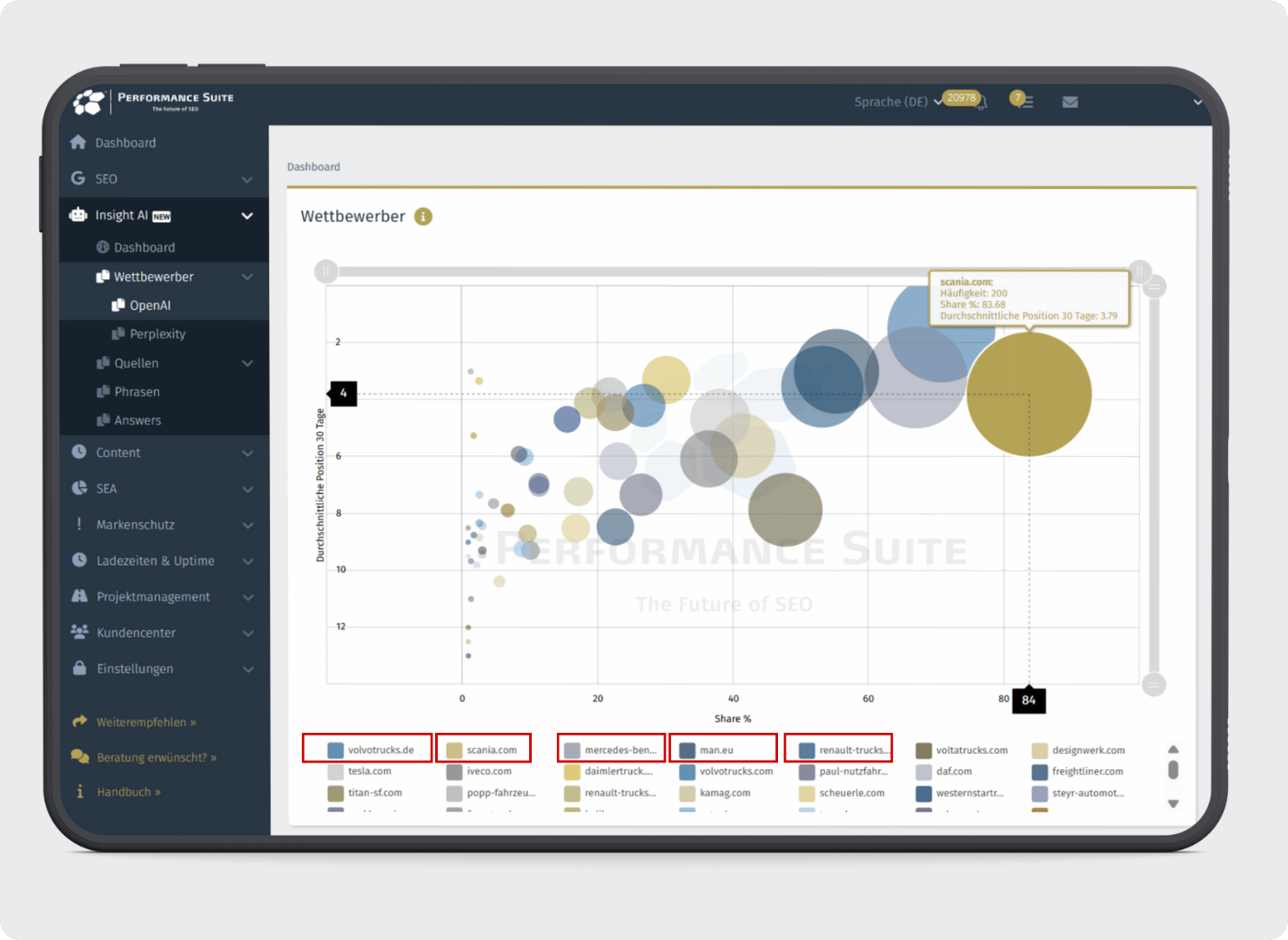Toggle the volvotrucks.de legend series
This screenshot has width=1288, height=940.
(371, 749)
